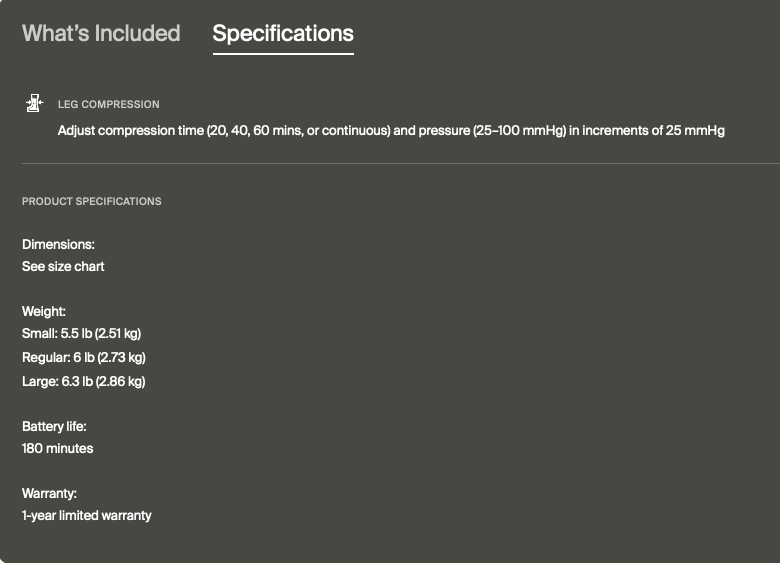Open the See size chart text
This screenshot has width=780, height=563.
pos(63,267)
